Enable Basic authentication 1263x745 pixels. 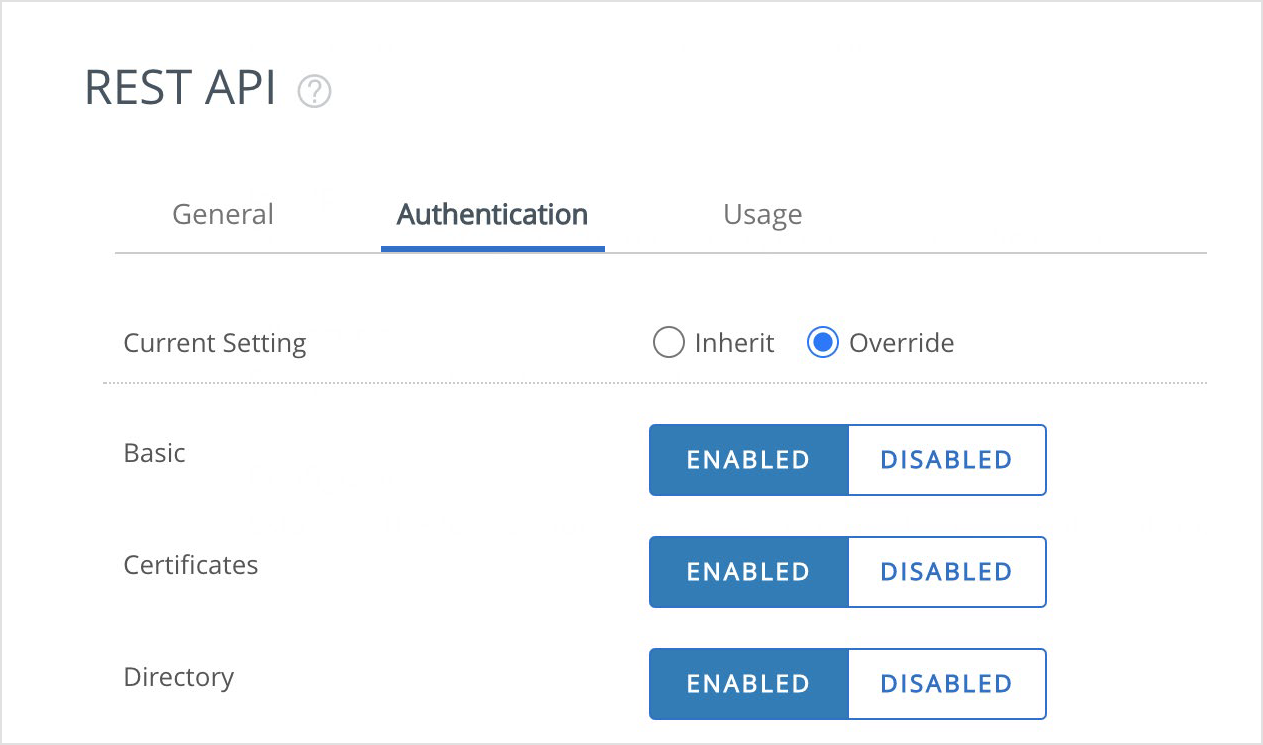748,460
